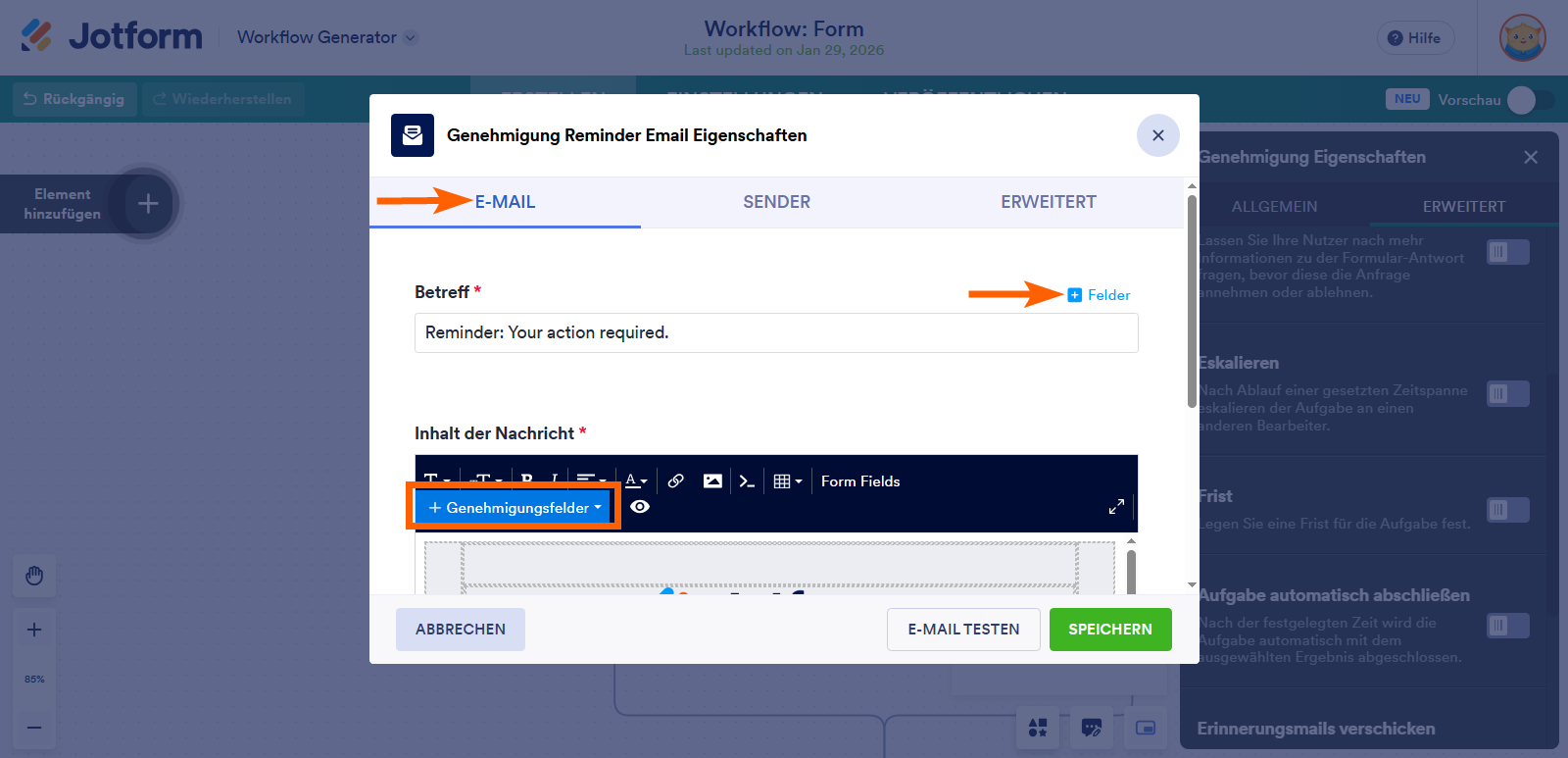Expand the message editor to fullscreen

[x=1116, y=506]
